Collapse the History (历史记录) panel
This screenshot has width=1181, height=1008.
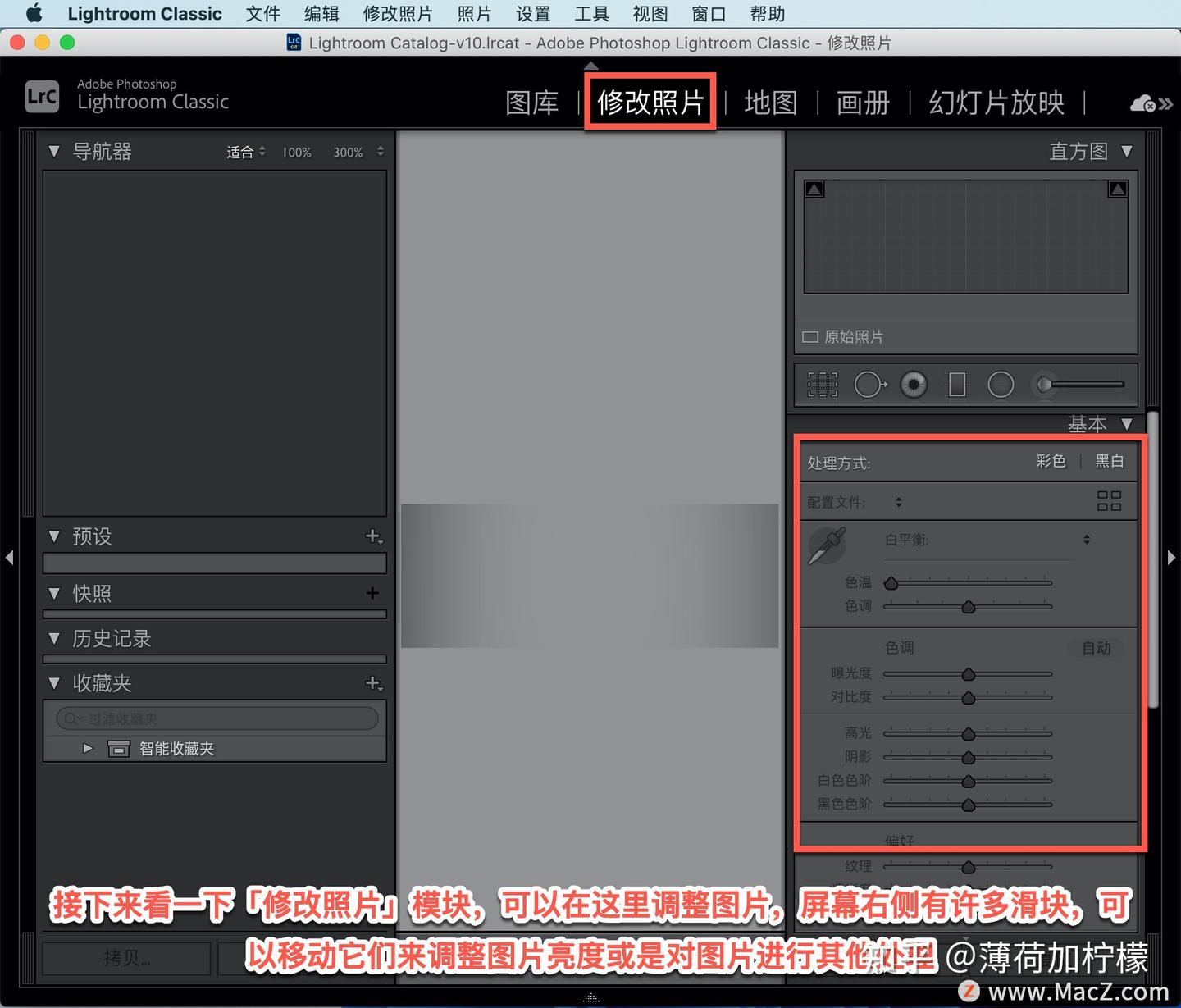point(54,638)
